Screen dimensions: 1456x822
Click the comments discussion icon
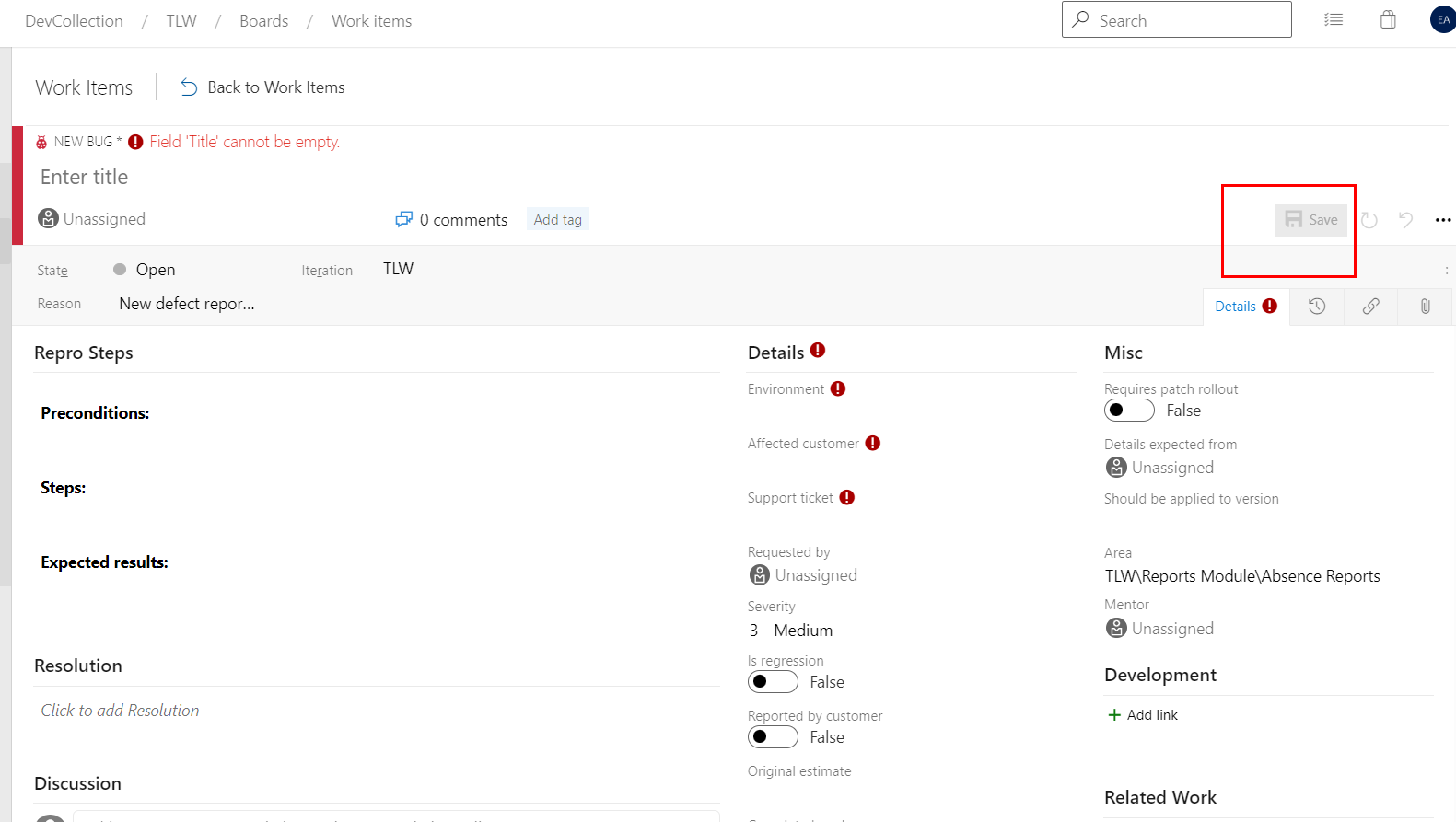(403, 219)
